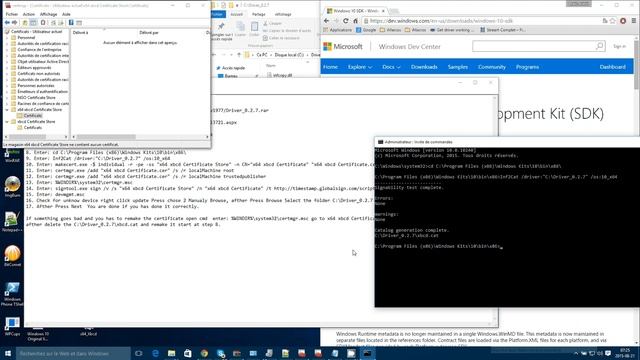
Task: Click the Sign in link on Dev Center
Action: coord(619,47)
